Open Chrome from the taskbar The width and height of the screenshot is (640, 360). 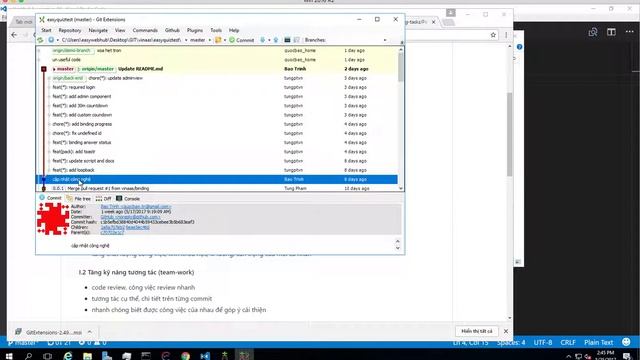click(185, 356)
